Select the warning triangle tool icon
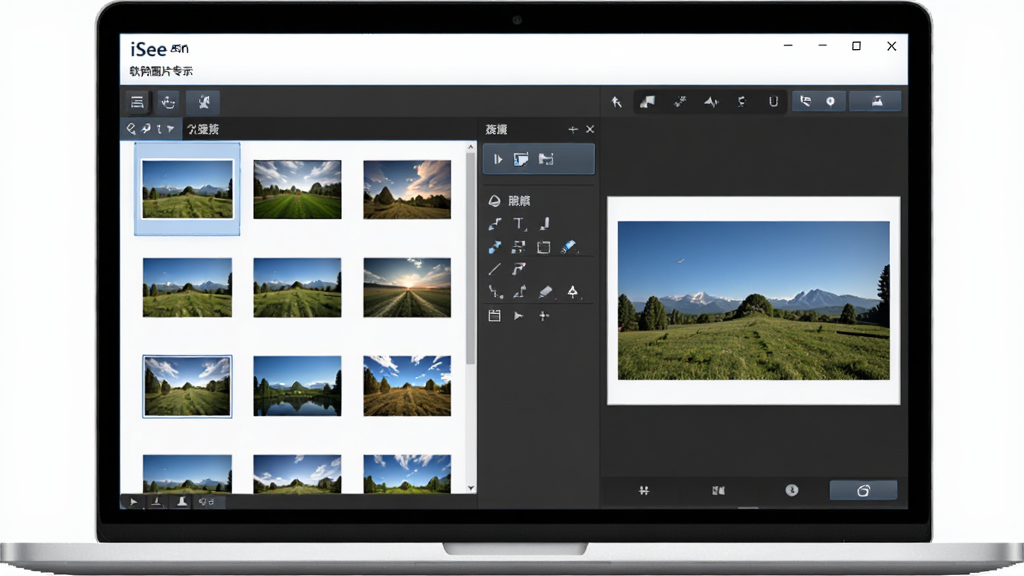This screenshot has width=1024, height=576. [573, 292]
